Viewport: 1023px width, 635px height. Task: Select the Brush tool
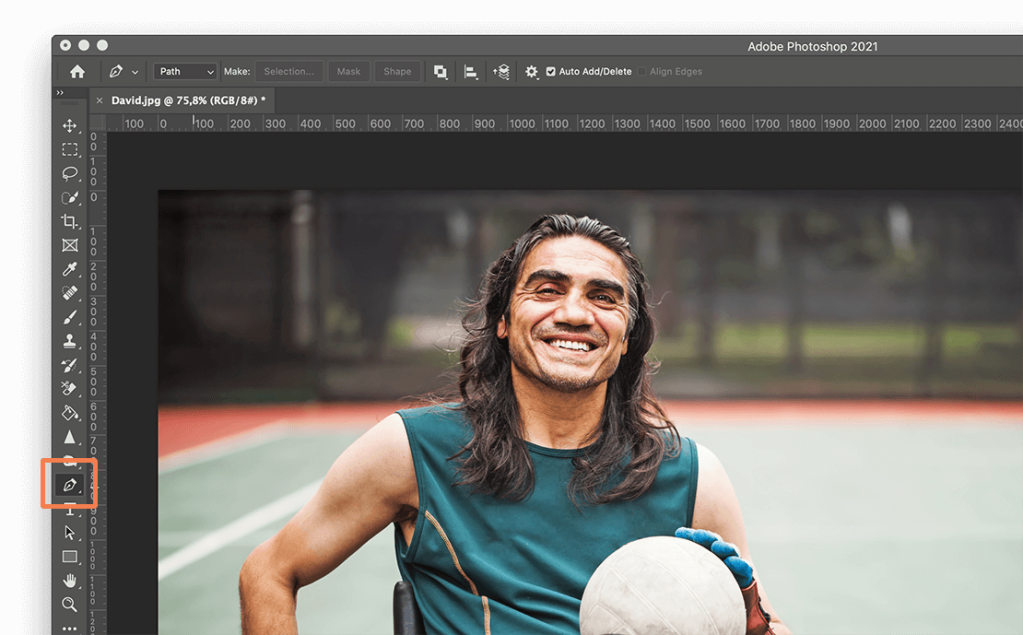pos(70,317)
